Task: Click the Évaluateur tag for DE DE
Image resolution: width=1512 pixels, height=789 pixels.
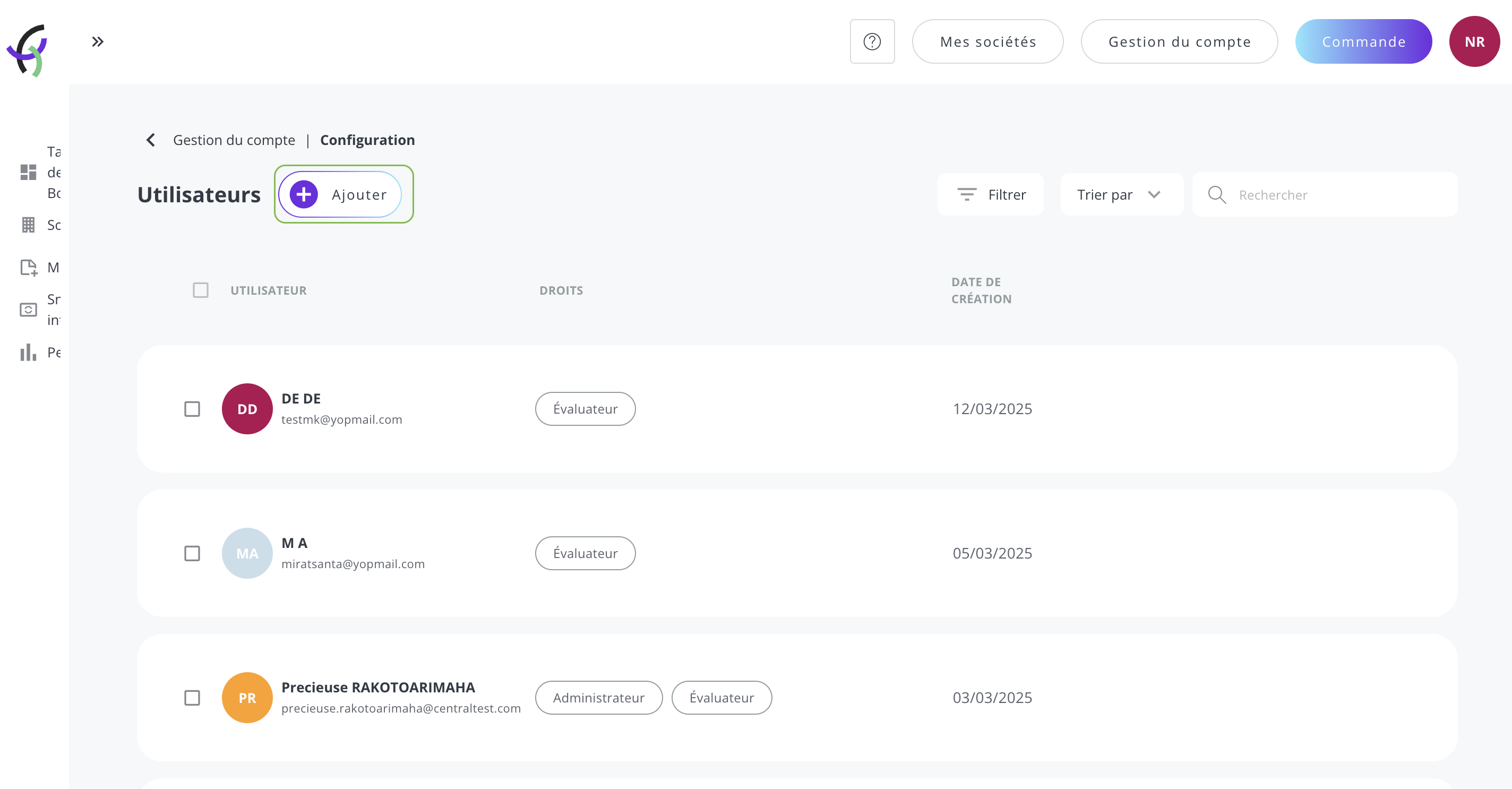Action: (x=585, y=409)
